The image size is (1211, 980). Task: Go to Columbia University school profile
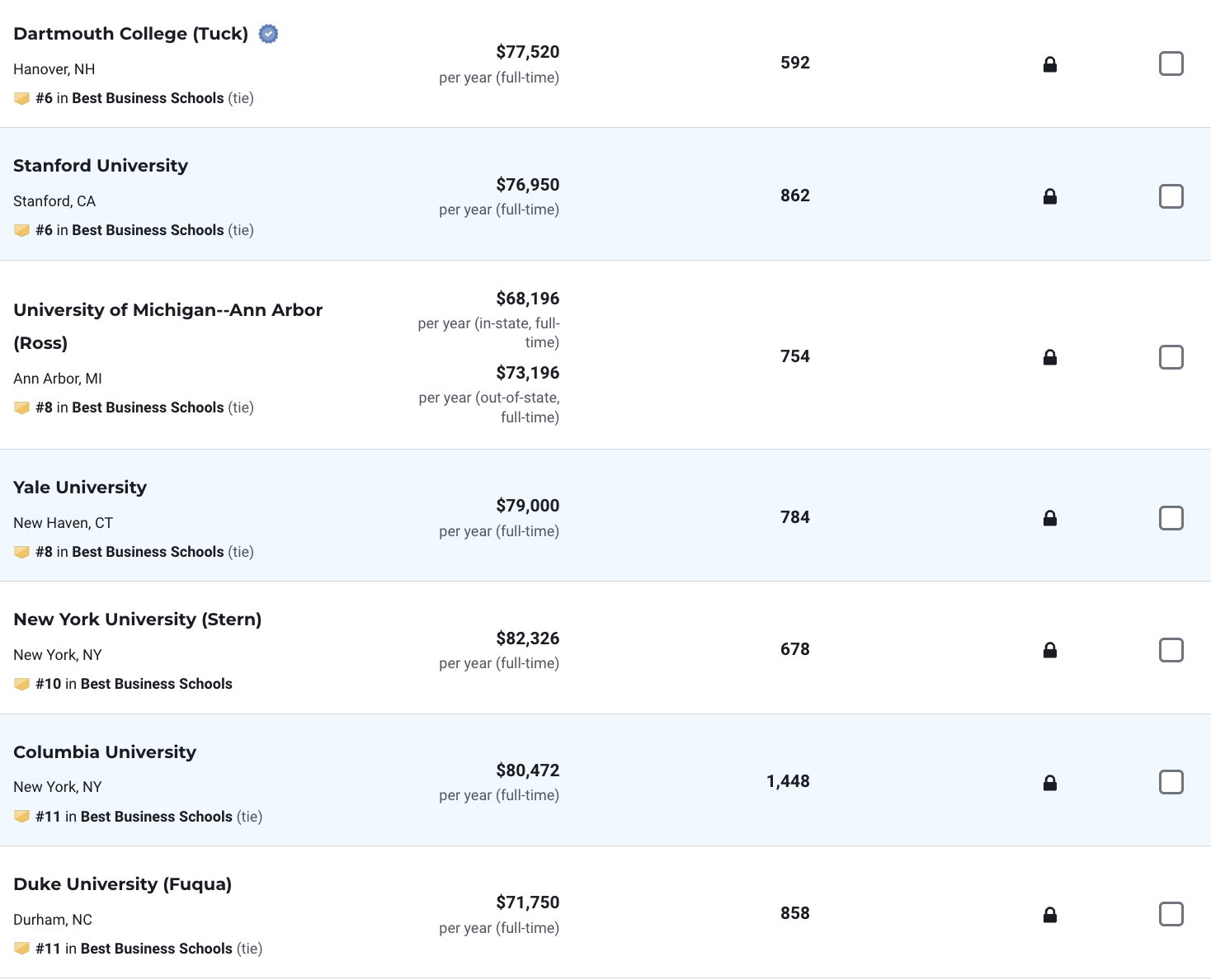pos(105,752)
